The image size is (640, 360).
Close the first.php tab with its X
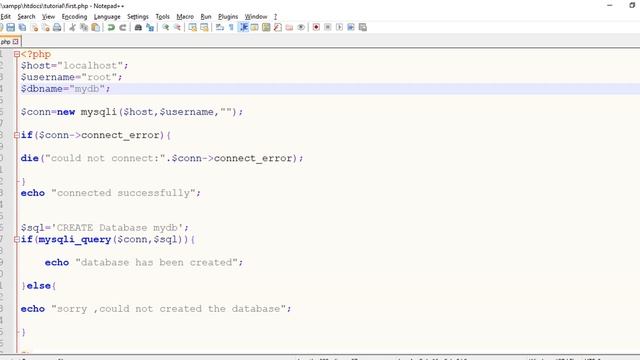coord(16,42)
